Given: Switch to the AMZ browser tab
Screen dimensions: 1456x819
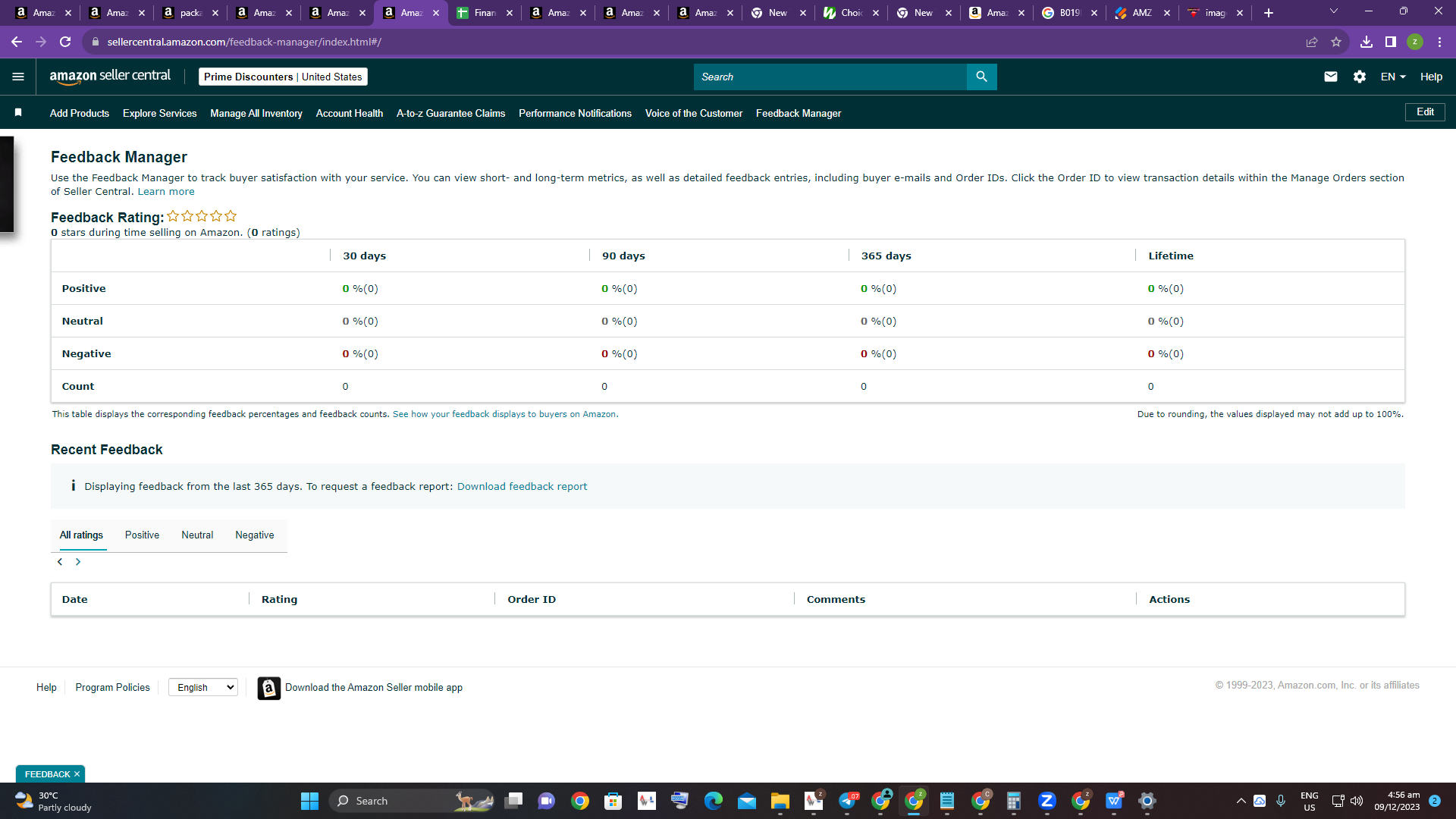Looking at the screenshot, I should point(1142,13).
